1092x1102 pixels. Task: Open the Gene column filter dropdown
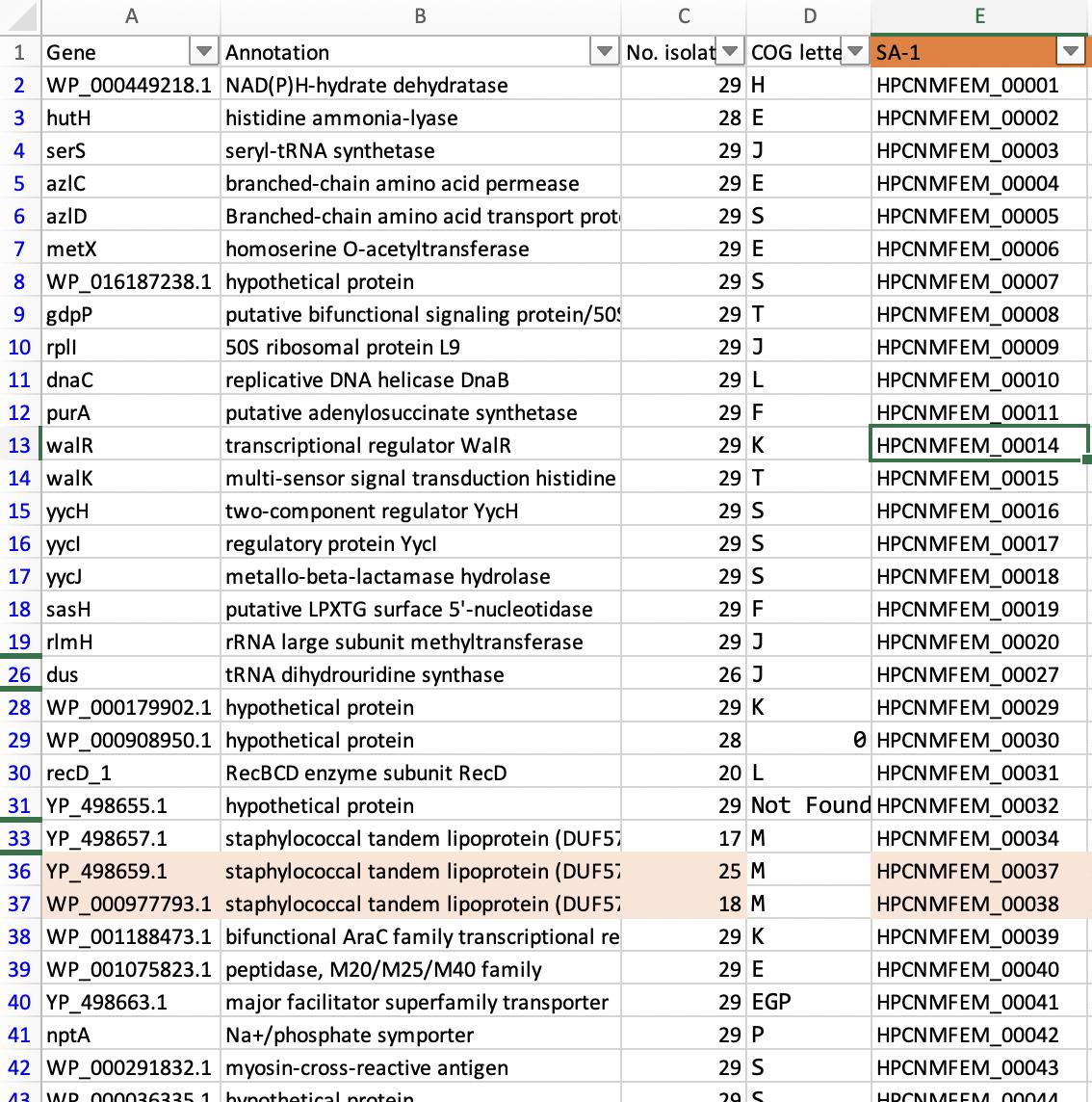[204, 51]
